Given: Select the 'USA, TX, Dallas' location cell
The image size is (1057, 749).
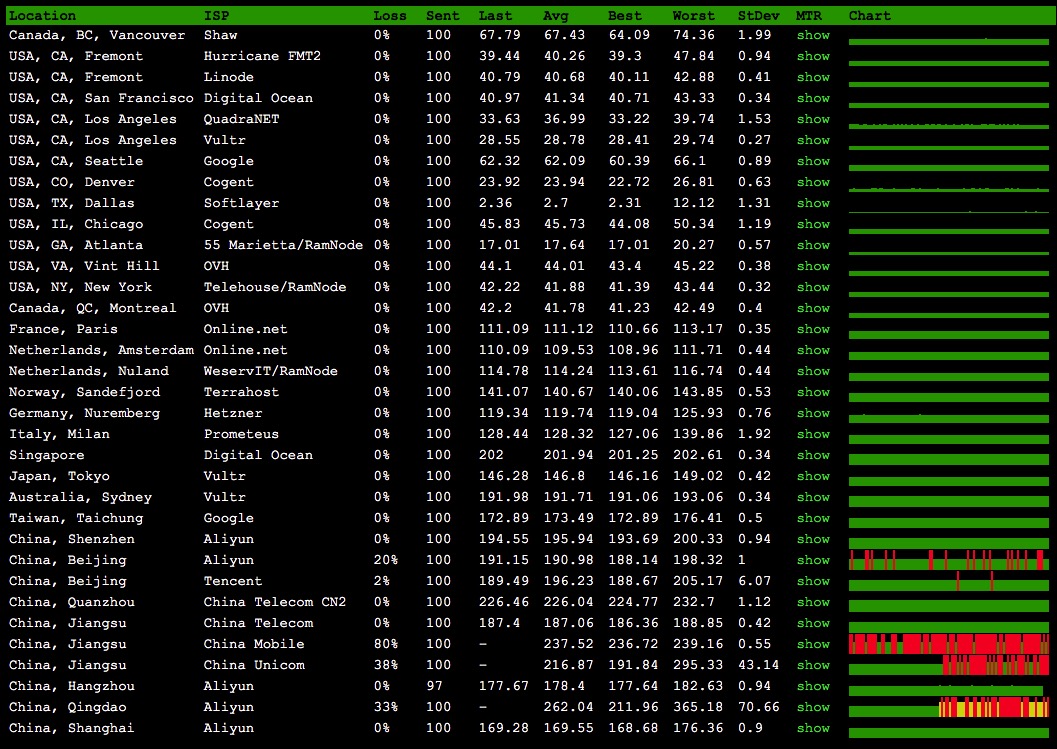Looking at the screenshot, I should click(x=71, y=203).
